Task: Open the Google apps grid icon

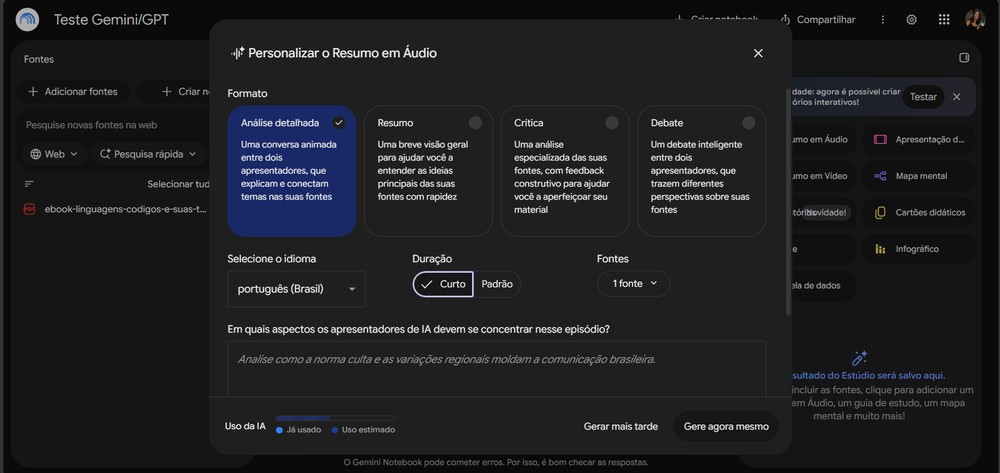Action: [944, 20]
